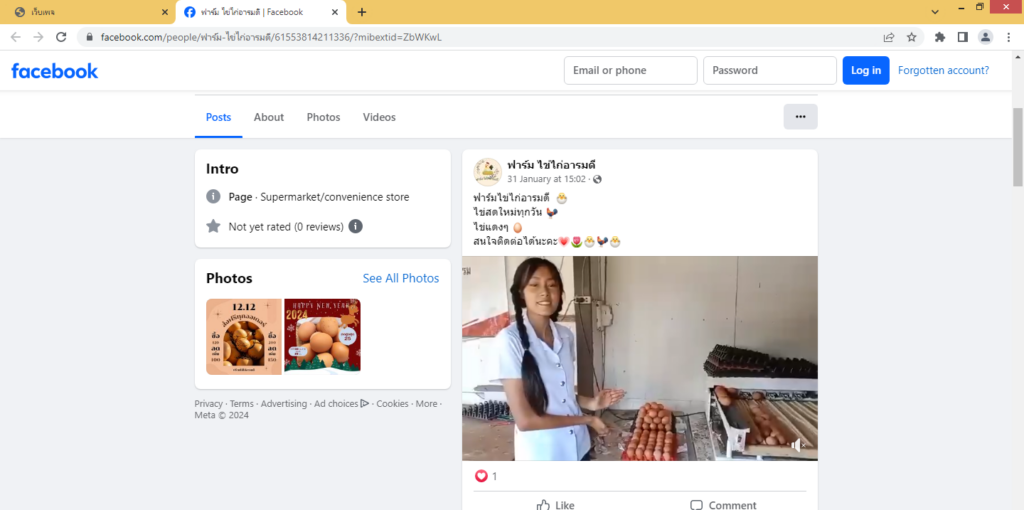The height and width of the screenshot is (510, 1024).
Task: Click the share page icon in address bar
Action: [x=888, y=37]
